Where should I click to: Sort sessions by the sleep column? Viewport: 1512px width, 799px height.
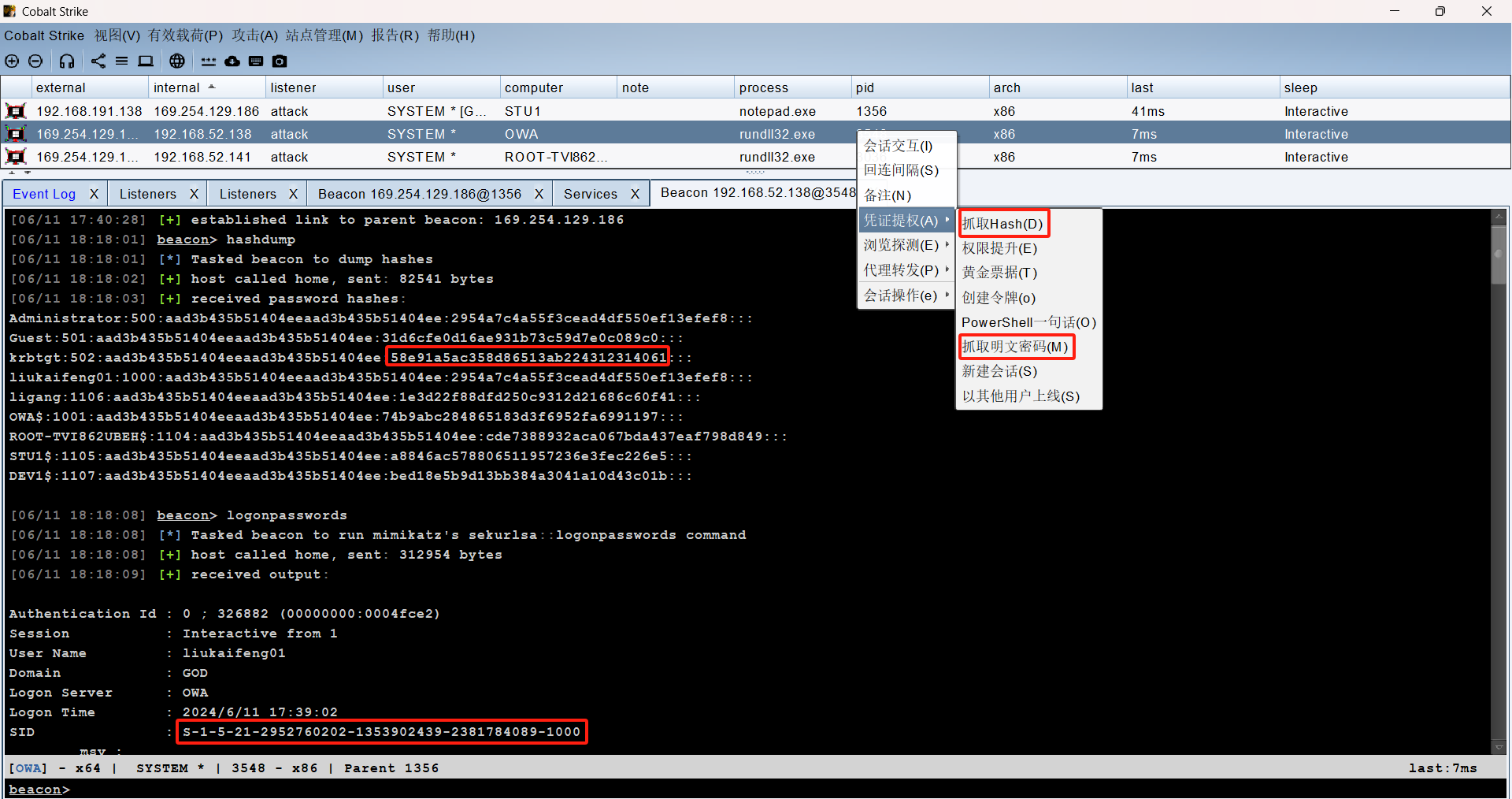[x=1394, y=87]
